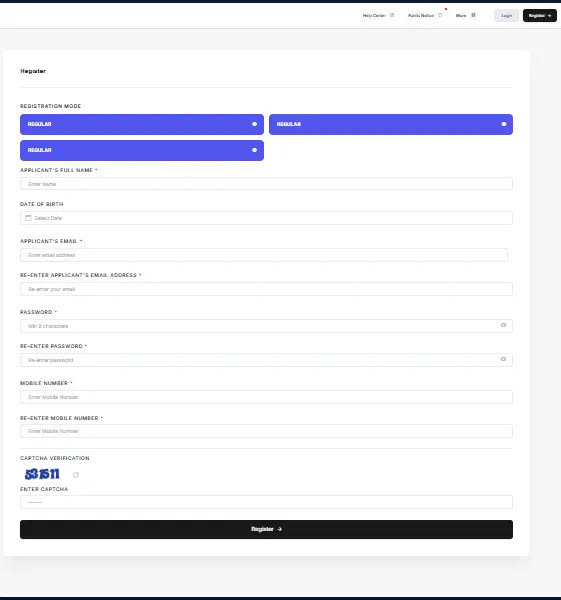
Task: Select the second-row Regular registration mode option
Action: coord(142,150)
